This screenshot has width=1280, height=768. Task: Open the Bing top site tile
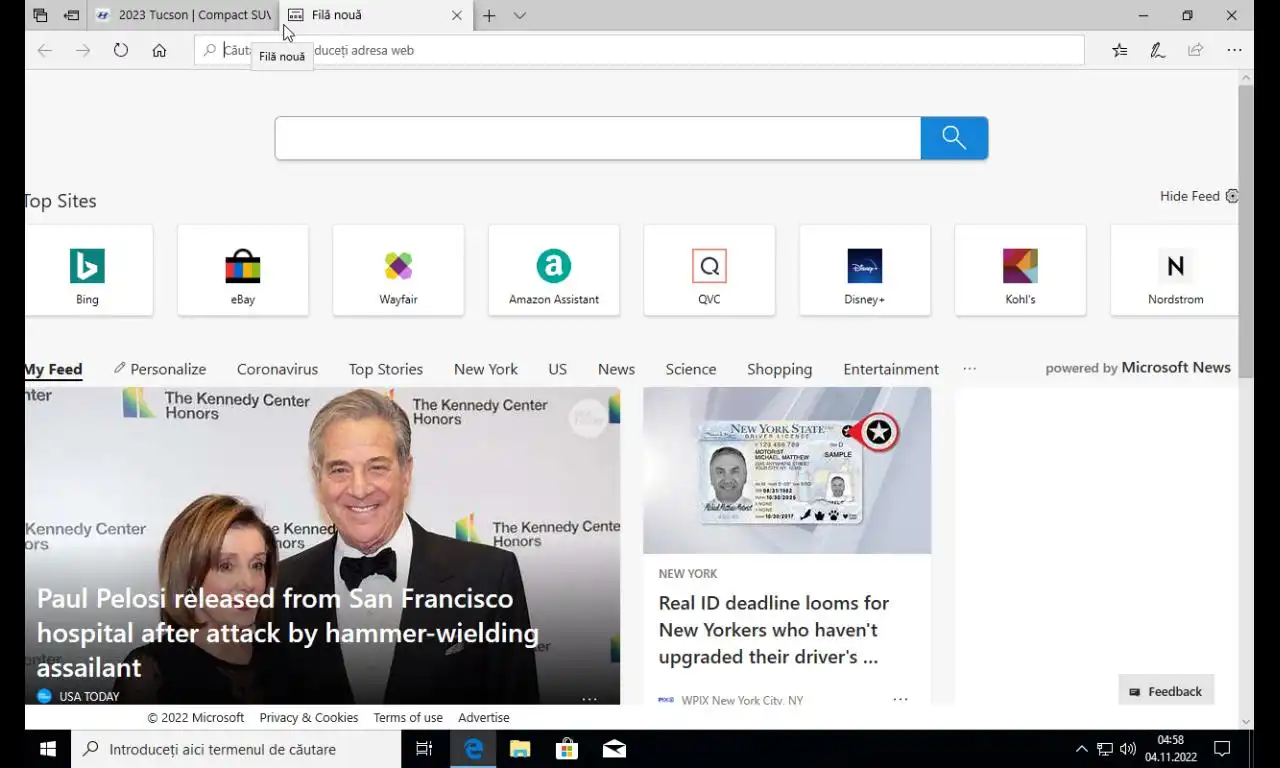click(x=88, y=270)
